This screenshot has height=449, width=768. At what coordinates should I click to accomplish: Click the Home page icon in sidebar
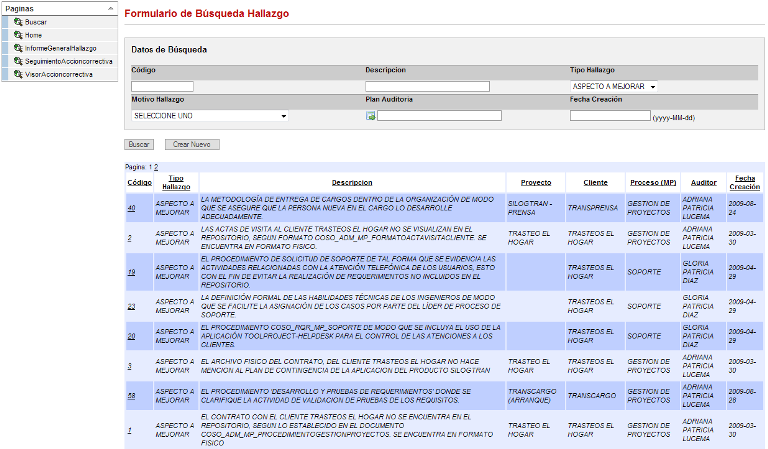coord(18,34)
